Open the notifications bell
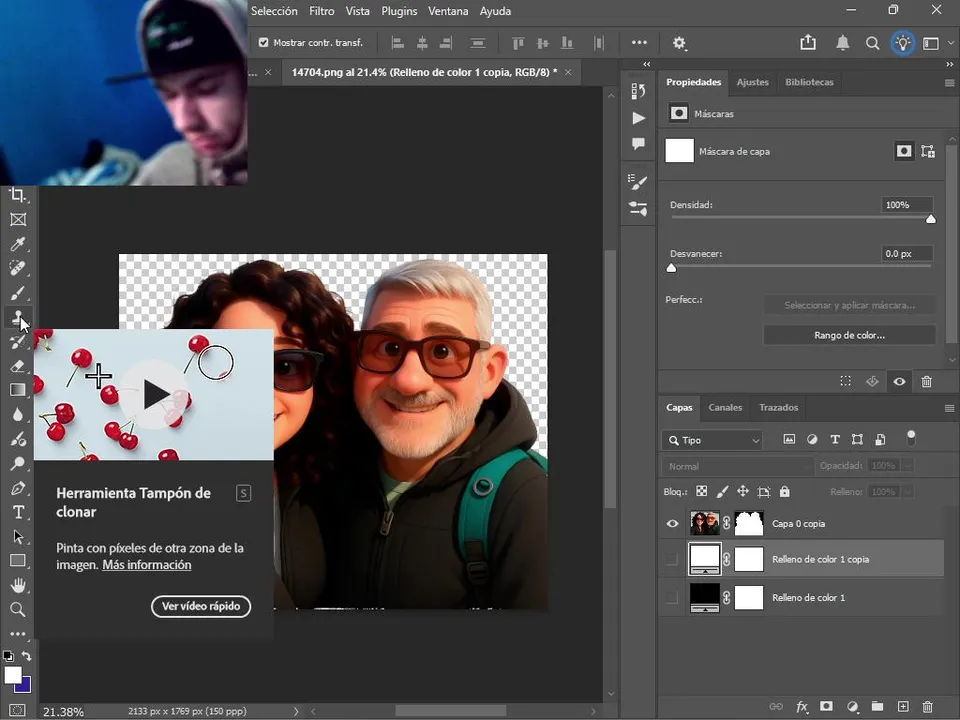 point(843,43)
